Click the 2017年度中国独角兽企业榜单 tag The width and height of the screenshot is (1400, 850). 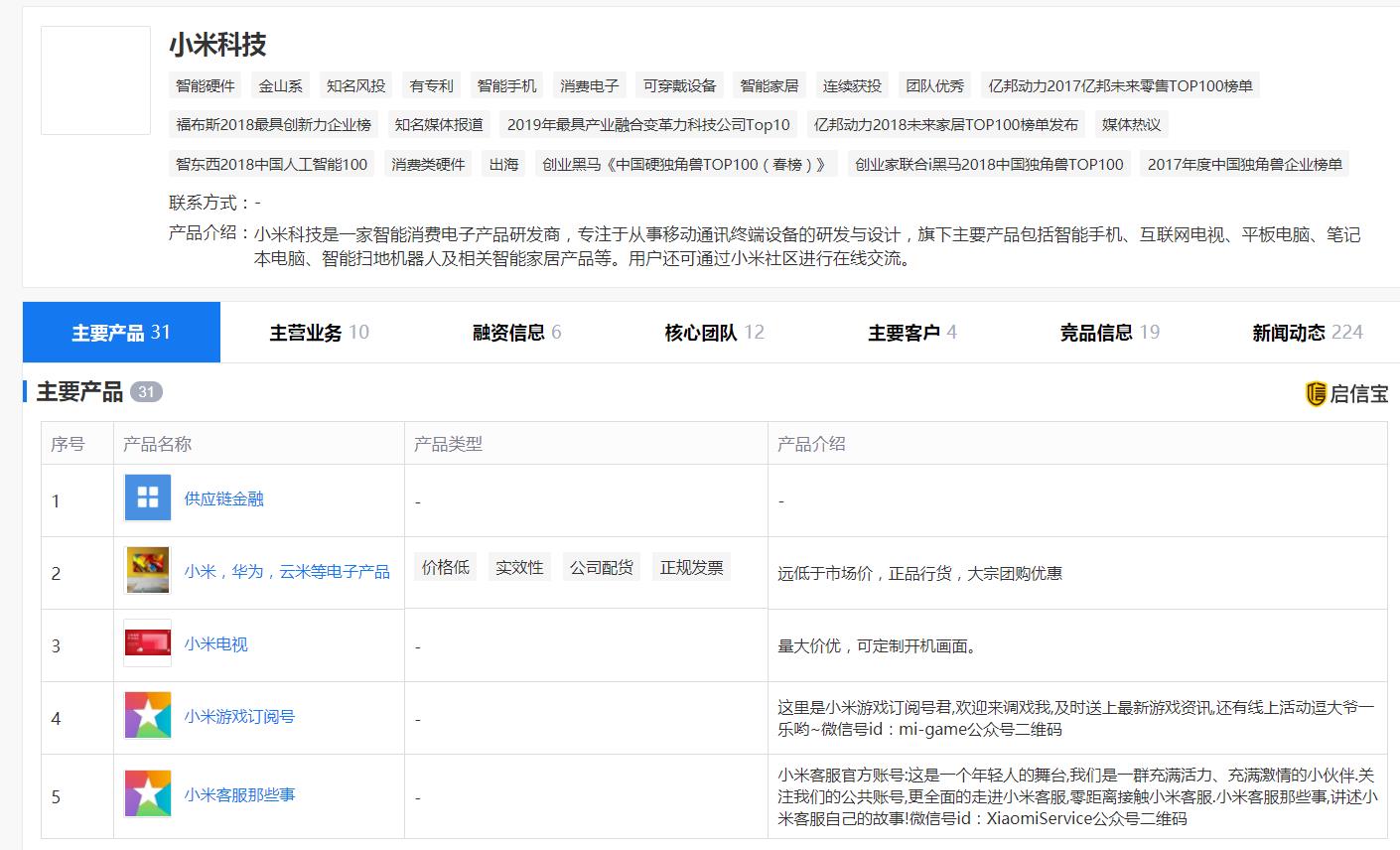(1245, 164)
